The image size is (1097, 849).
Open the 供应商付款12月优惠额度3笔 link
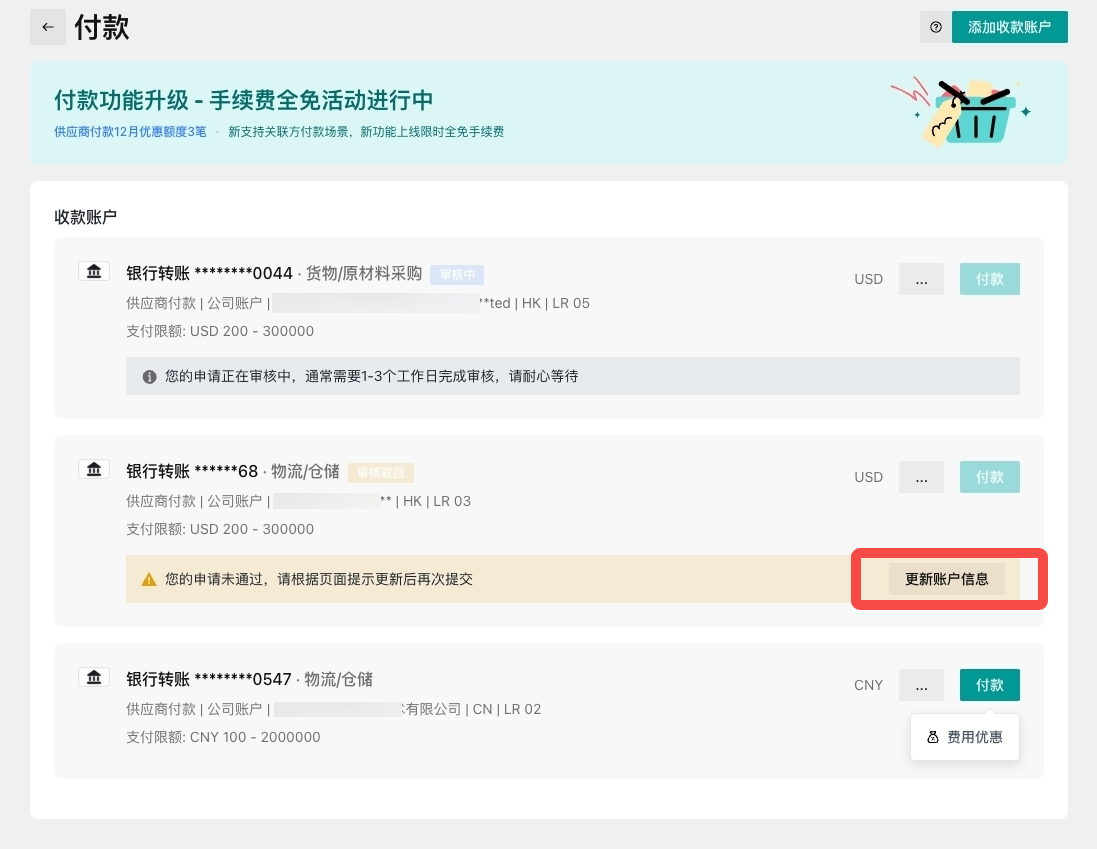[x=130, y=131]
